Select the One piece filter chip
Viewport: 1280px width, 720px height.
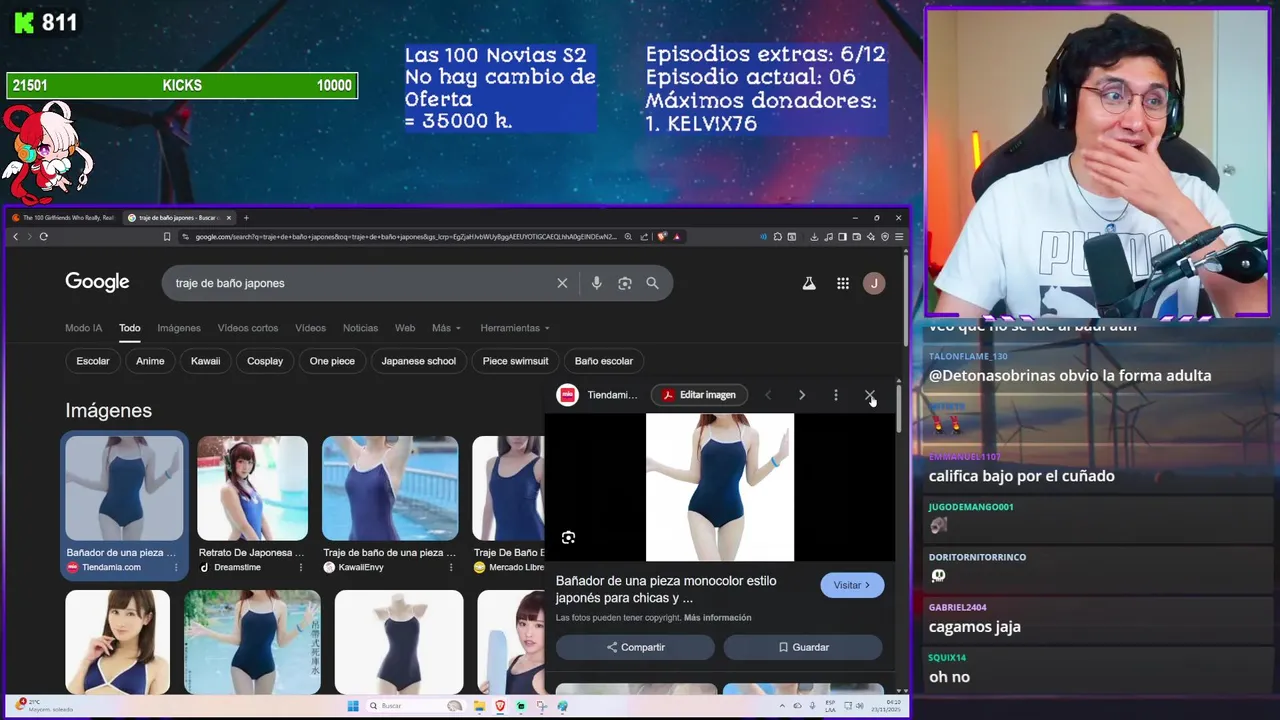coord(332,361)
